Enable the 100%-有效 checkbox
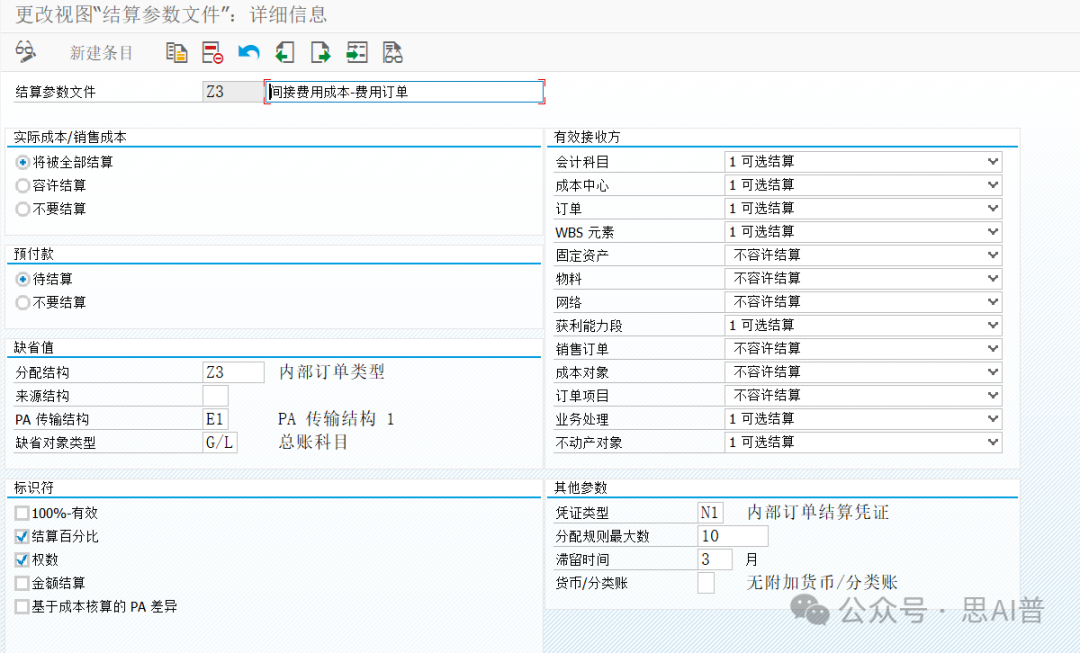The height and width of the screenshot is (653, 1080). pos(23,513)
